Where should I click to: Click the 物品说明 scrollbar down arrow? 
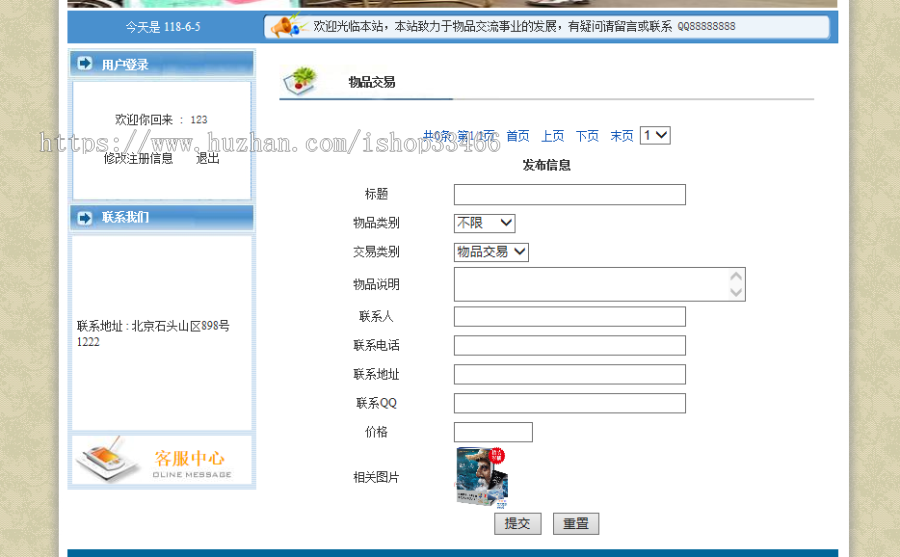tap(736, 292)
